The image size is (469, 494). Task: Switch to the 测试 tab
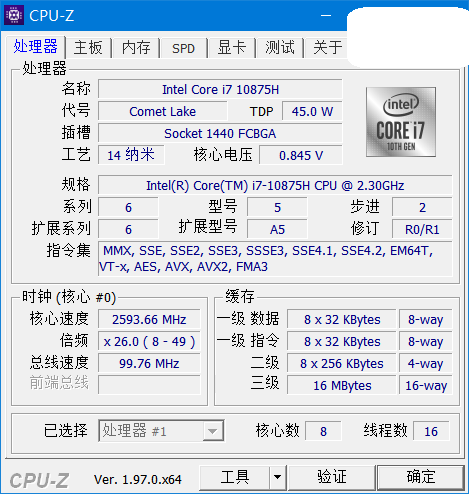[x=280, y=47]
